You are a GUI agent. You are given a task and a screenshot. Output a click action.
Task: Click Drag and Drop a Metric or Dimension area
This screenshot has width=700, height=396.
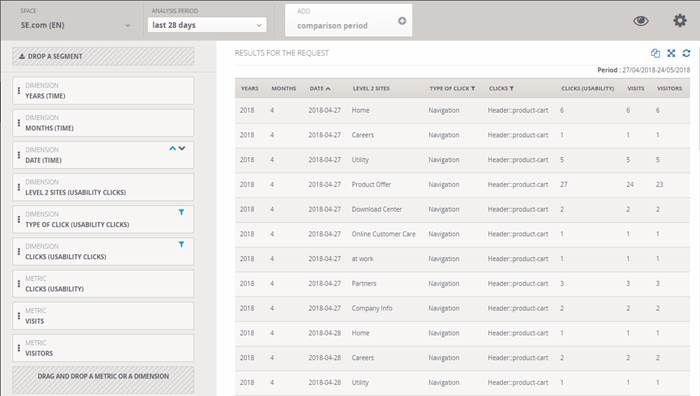coord(103,379)
